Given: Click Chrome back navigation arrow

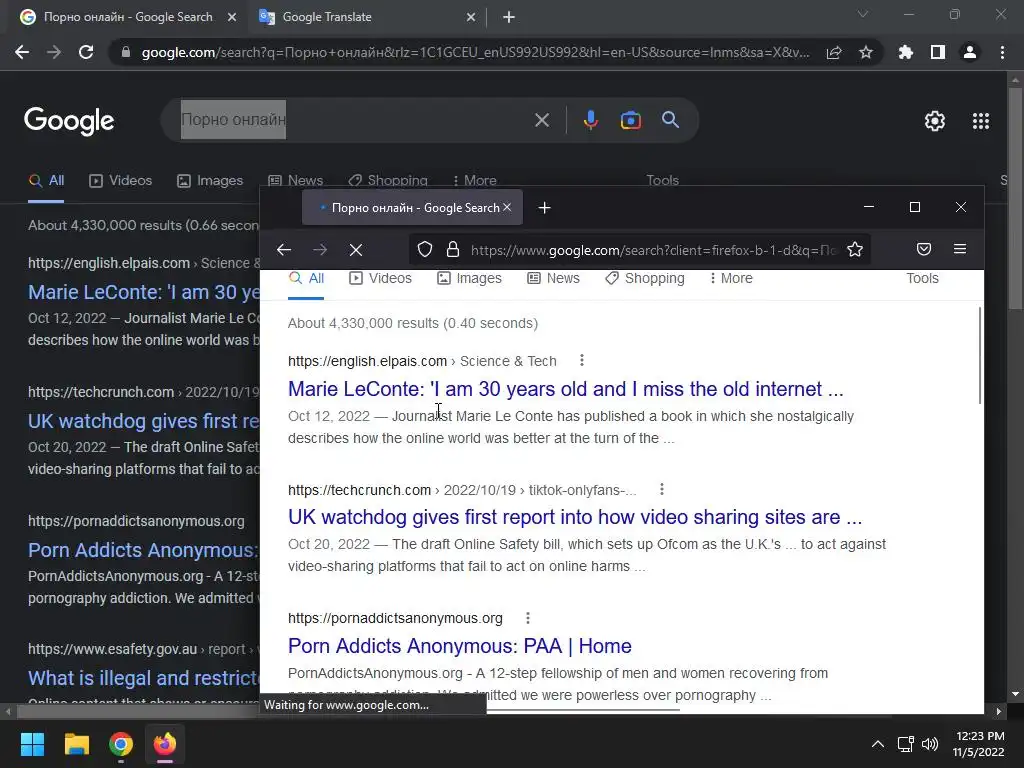Looking at the screenshot, I should [x=22, y=52].
